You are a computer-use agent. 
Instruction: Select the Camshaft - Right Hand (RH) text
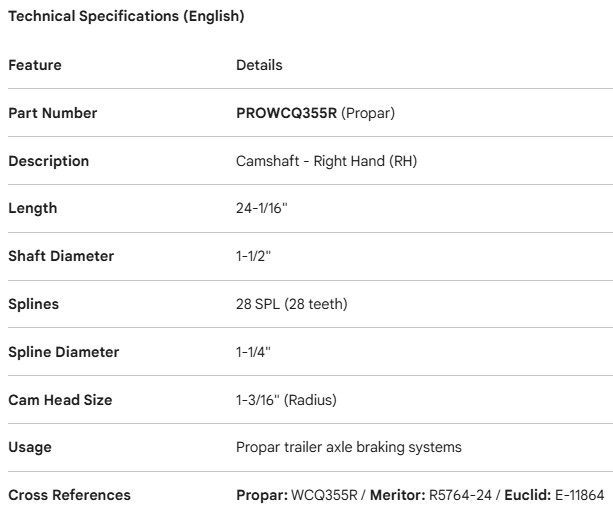313,161
